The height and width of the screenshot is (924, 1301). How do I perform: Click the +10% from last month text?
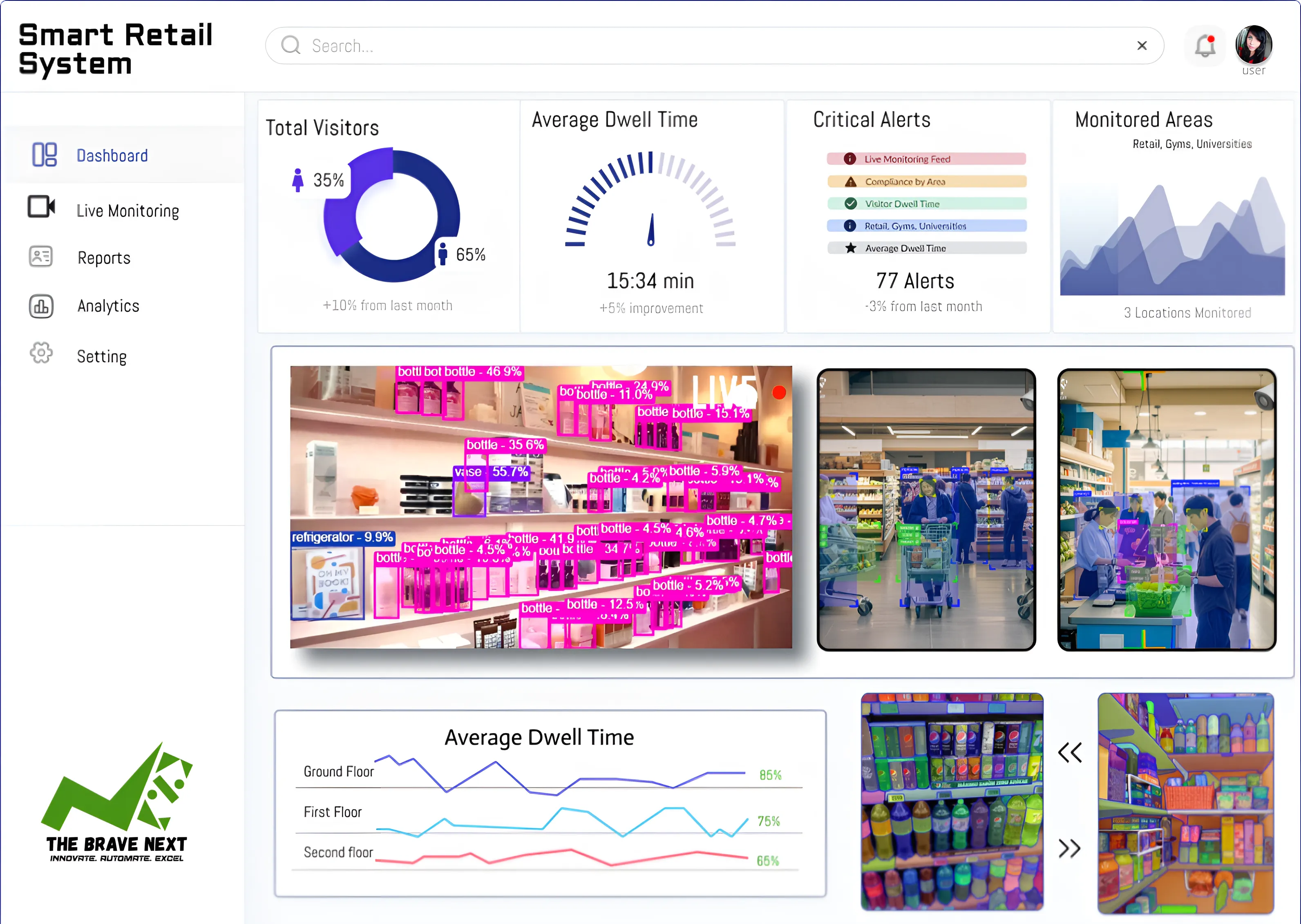387,306
